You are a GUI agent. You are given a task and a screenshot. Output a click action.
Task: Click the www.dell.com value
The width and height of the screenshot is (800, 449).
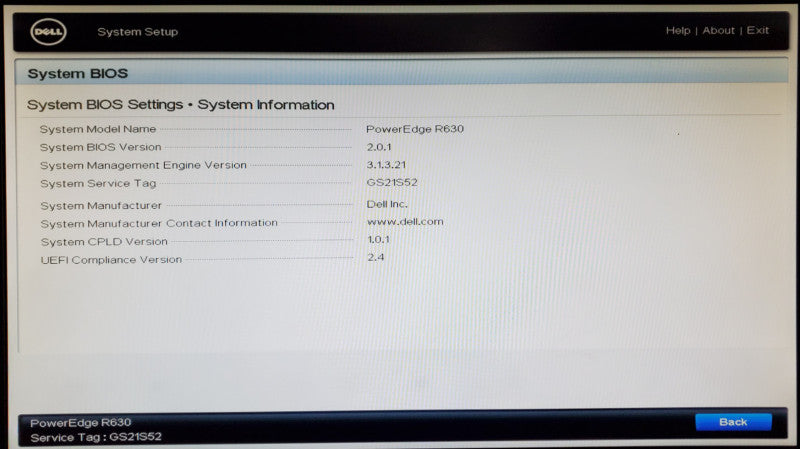click(x=405, y=222)
